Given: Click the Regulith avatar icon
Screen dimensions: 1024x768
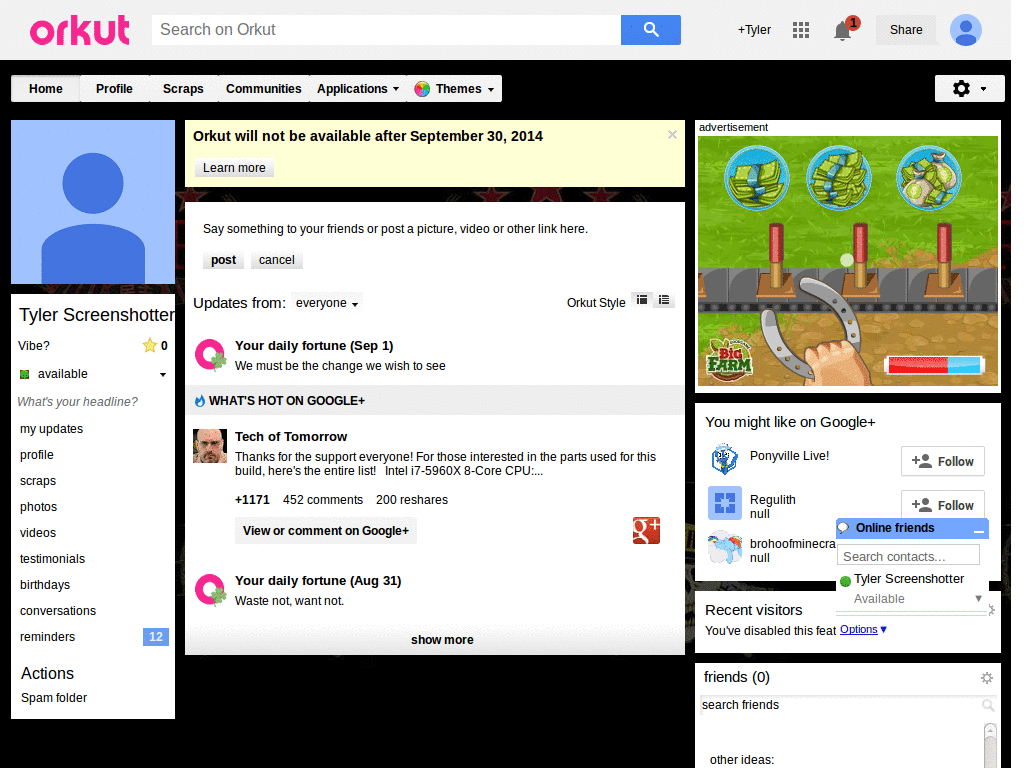Looking at the screenshot, I should click(x=725, y=503).
